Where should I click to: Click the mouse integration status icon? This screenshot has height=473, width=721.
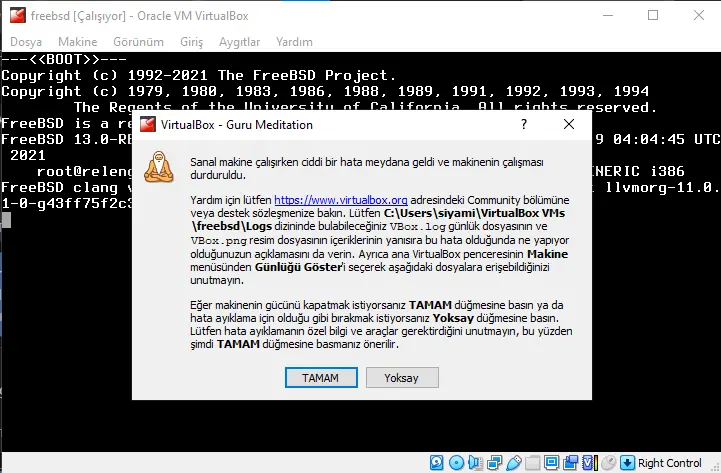pos(608,462)
